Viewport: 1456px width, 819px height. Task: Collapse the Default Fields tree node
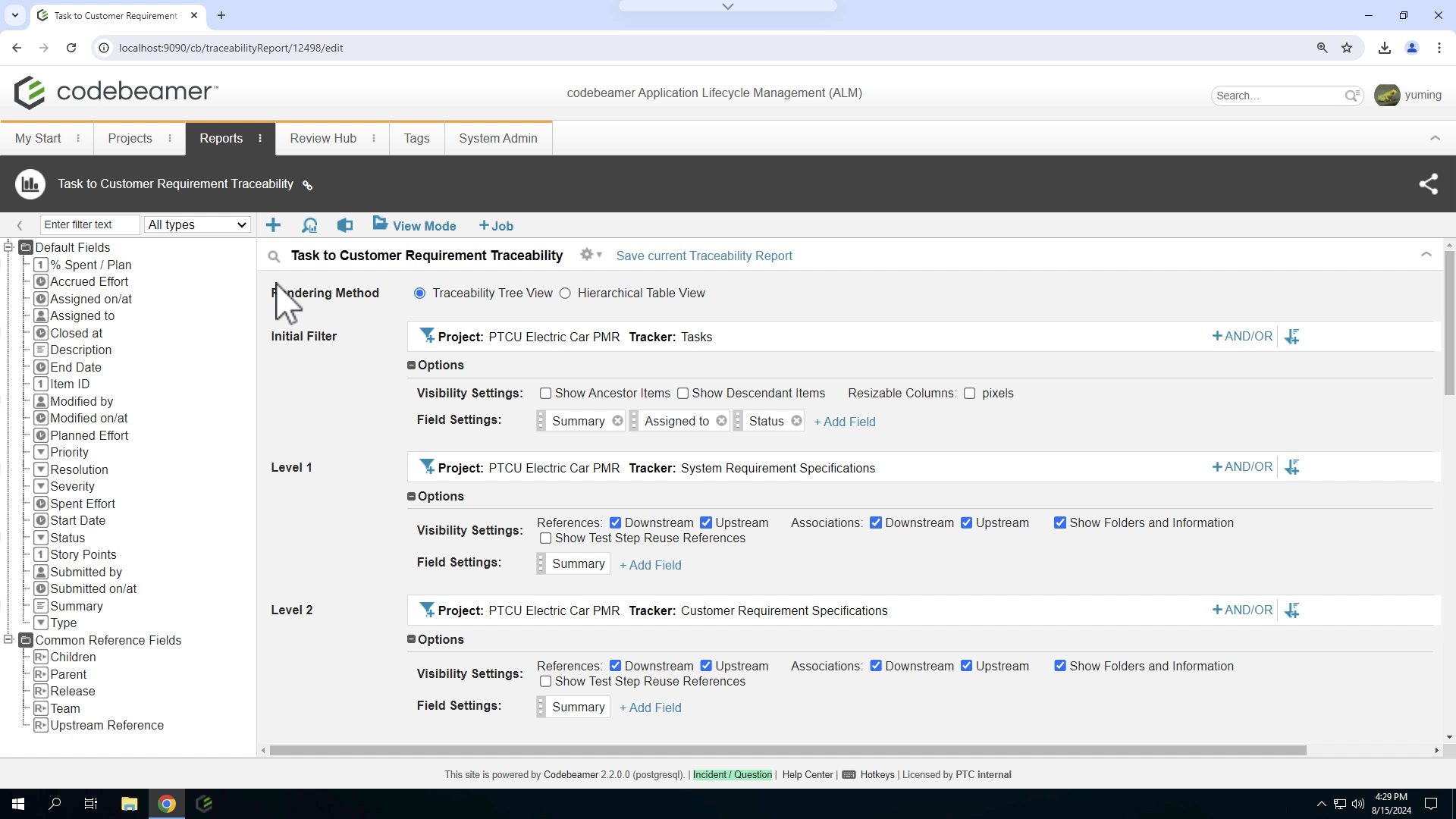(x=8, y=247)
